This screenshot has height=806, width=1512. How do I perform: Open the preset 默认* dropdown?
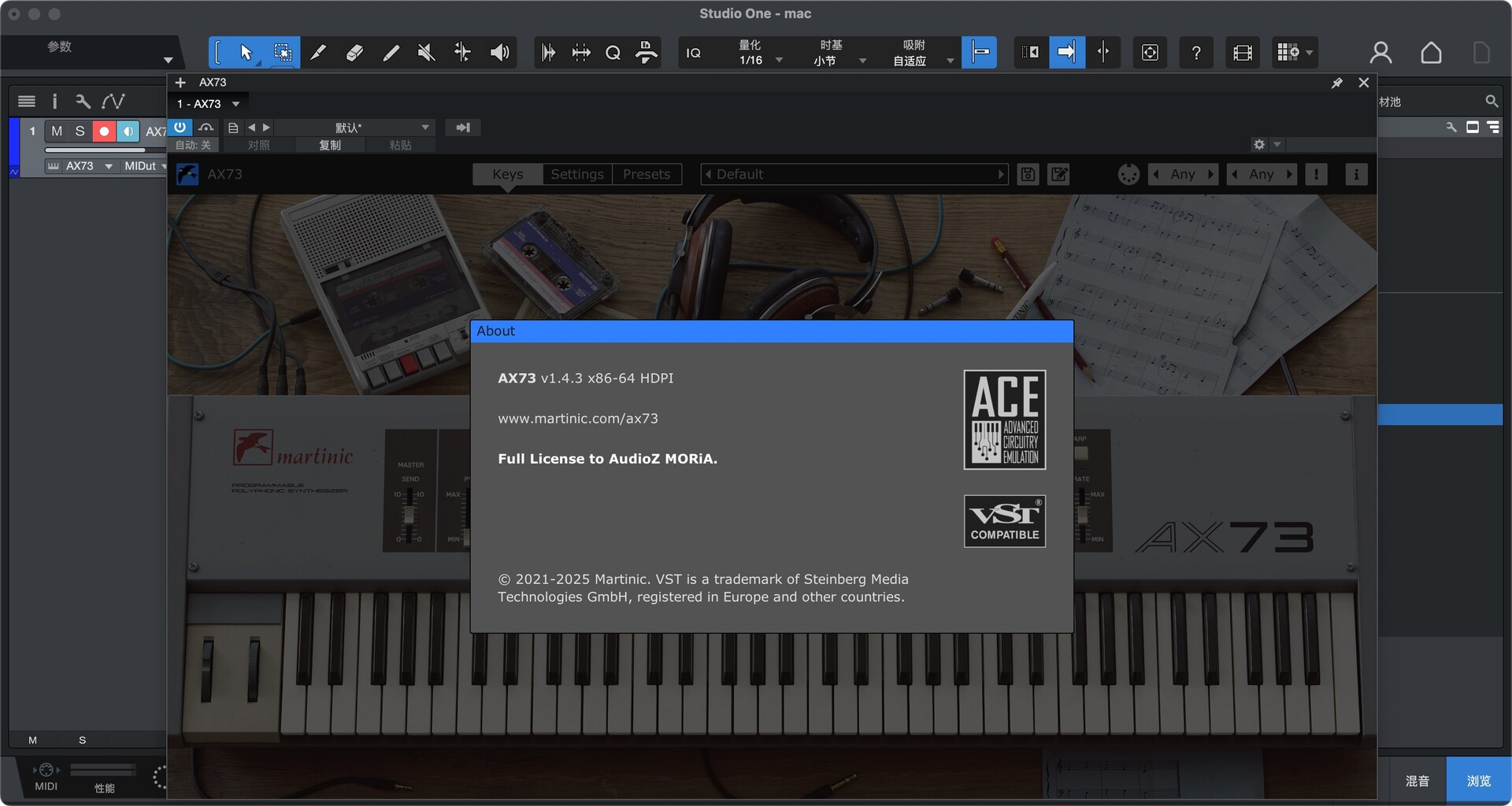tap(354, 128)
